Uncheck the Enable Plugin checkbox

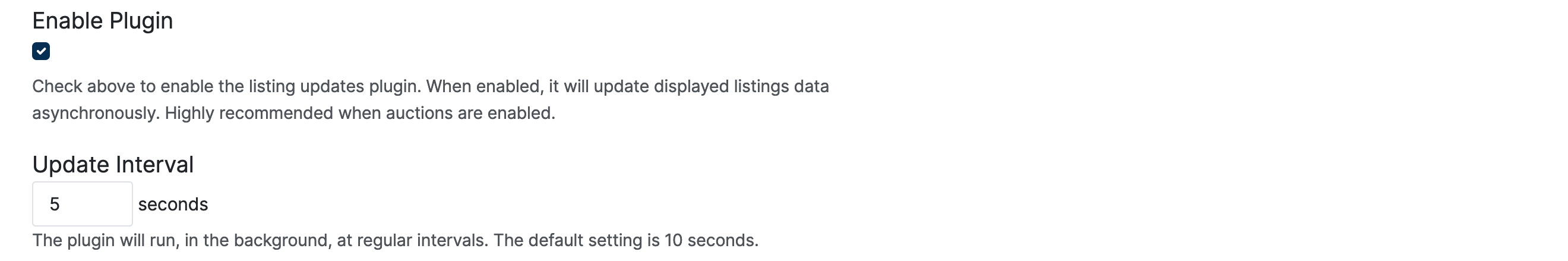tap(41, 51)
